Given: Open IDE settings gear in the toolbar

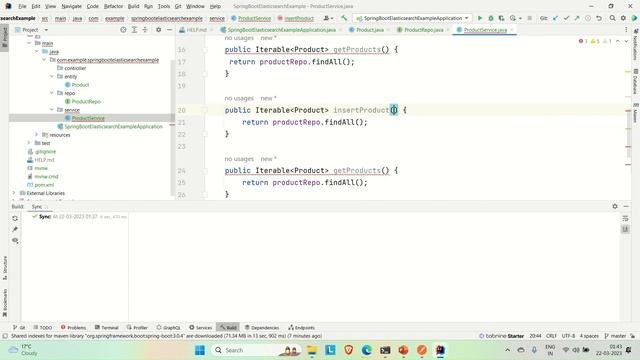Looking at the screenshot, I should pos(623,18).
